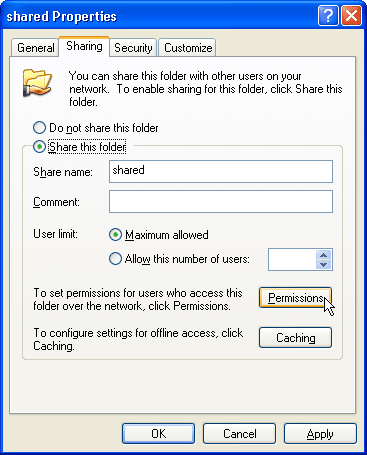The width and height of the screenshot is (367, 455).
Task: Select the Sharing tab
Action: pyautogui.click(x=84, y=46)
